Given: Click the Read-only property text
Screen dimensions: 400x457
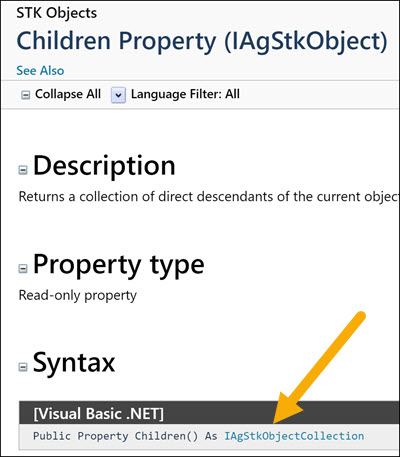Looking at the screenshot, I should click(x=78, y=295).
